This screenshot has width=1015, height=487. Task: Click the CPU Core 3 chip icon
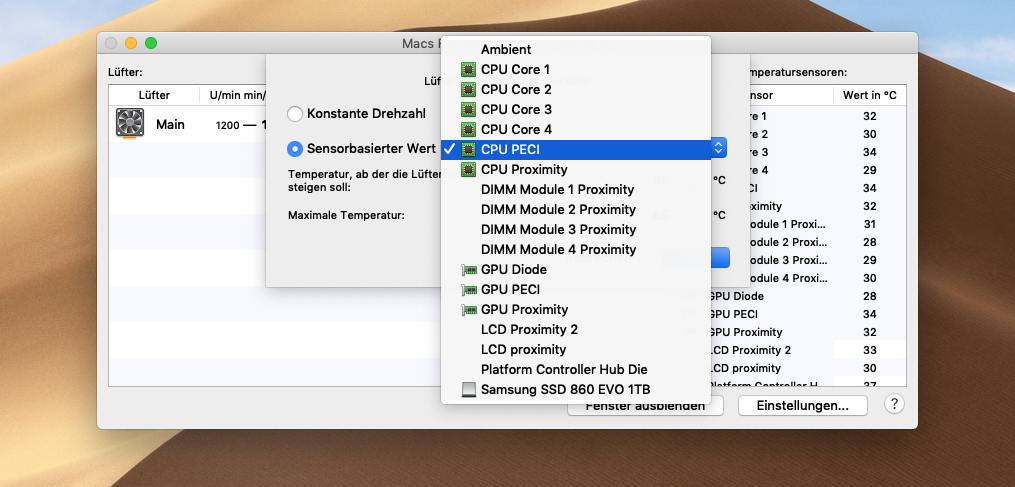pyautogui.click(x=468, y=110)
